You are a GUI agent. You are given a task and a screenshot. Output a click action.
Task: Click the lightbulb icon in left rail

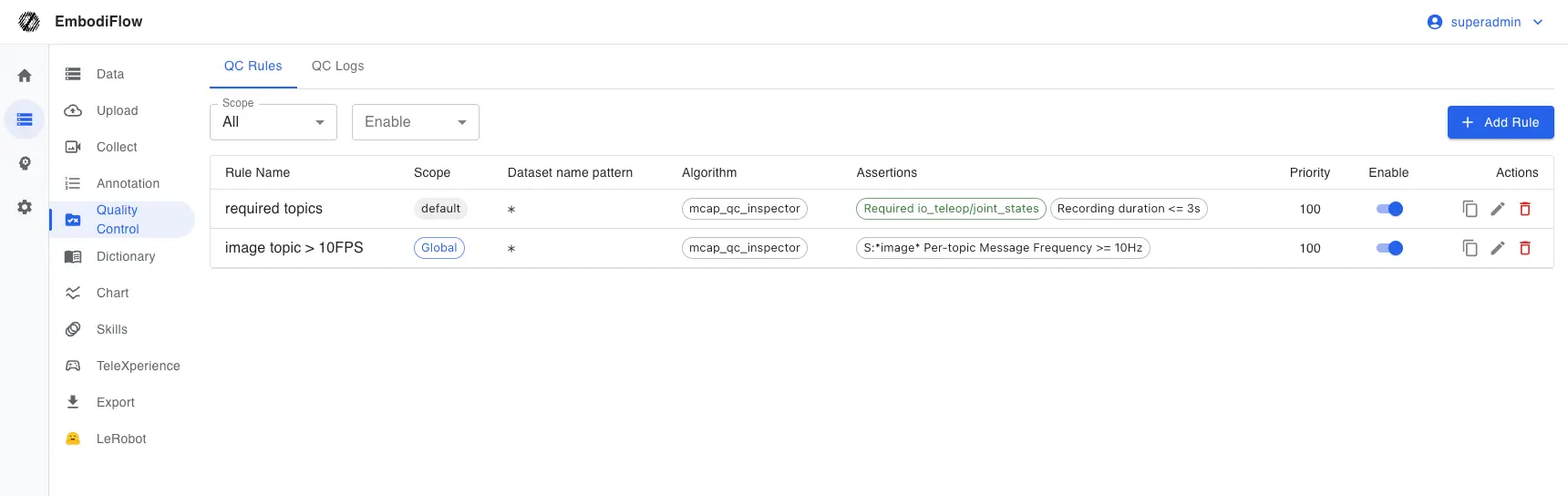(x=25, y=163)
